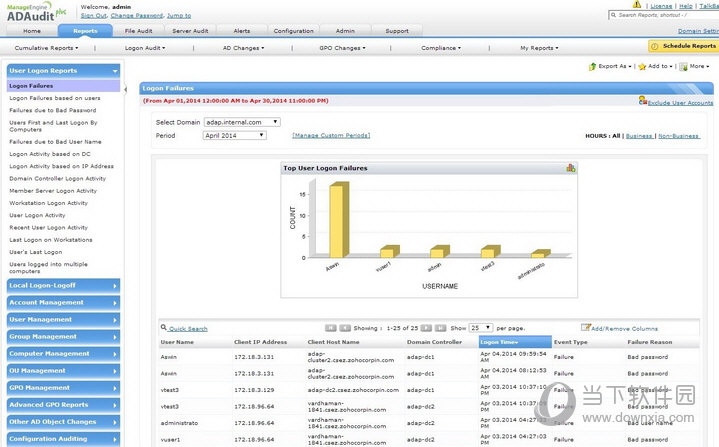Click the Manage Custom Periods link
This screenshot has width=719, height=447.
[331, 135]
